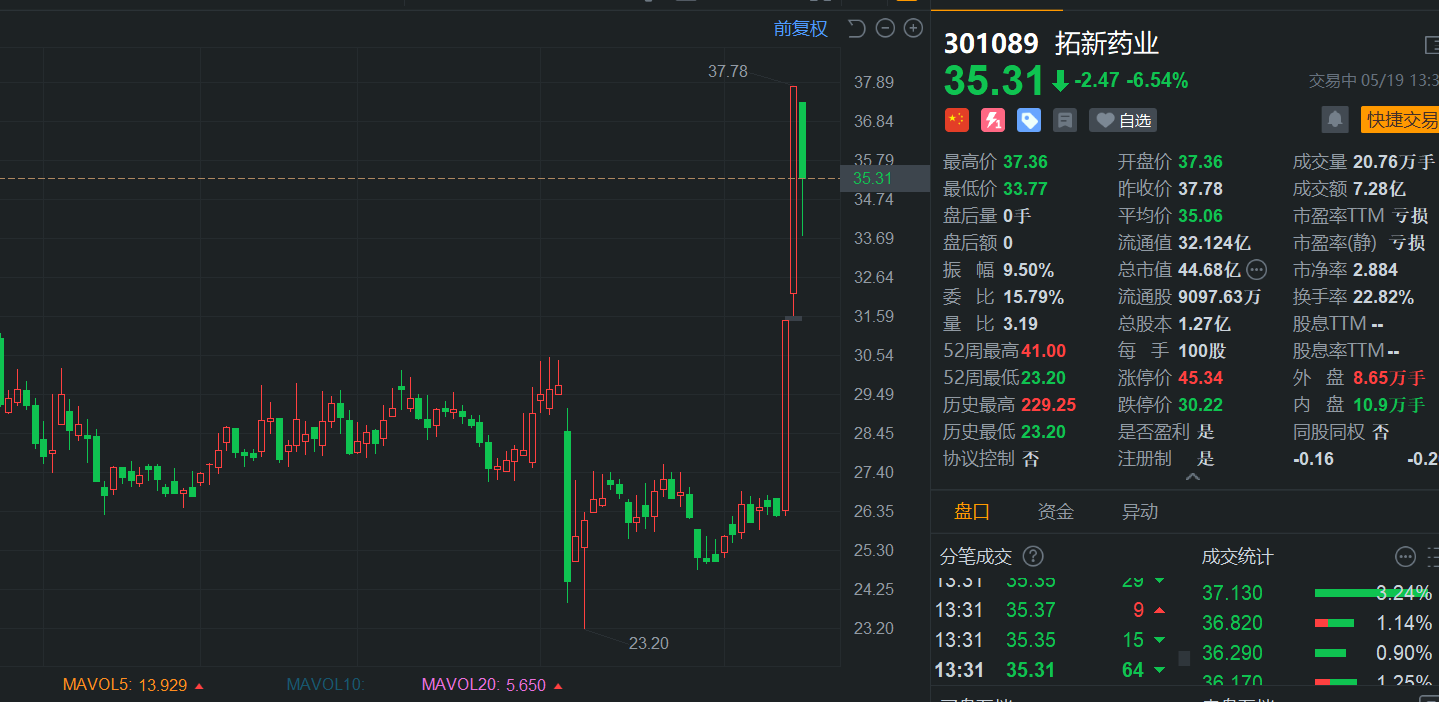Click the gray note/bookmark icon beside the tag
The image size is (1439, 702).
(x=1064, y=119)
